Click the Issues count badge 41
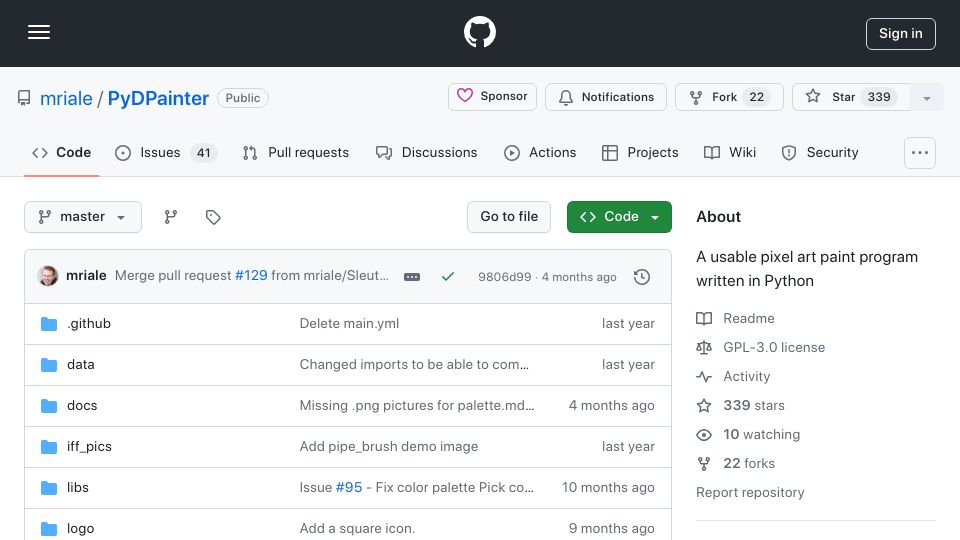The width and height of the screenshot is (960, 540). [203, 152]
